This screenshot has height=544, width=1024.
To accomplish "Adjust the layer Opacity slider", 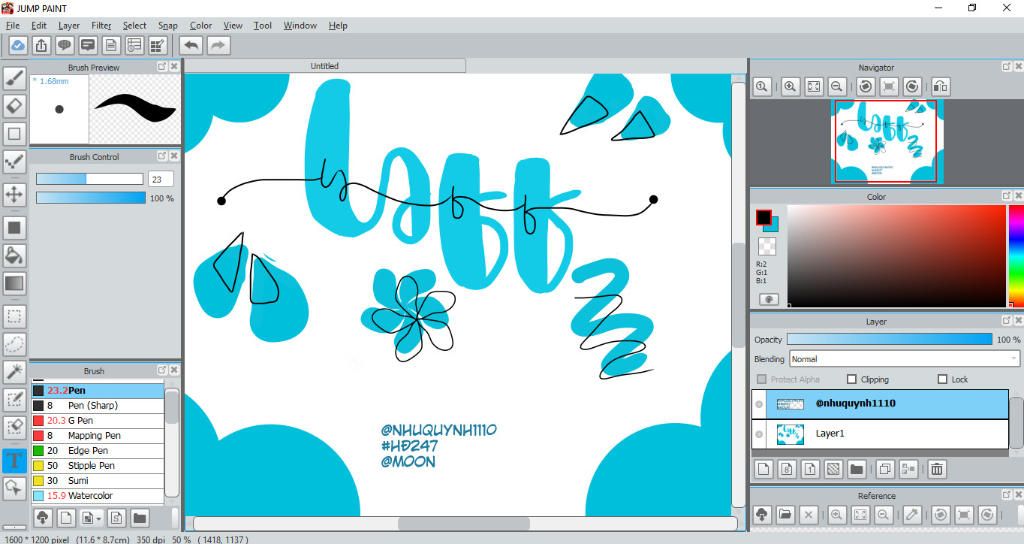I will [x=889, y=340].
